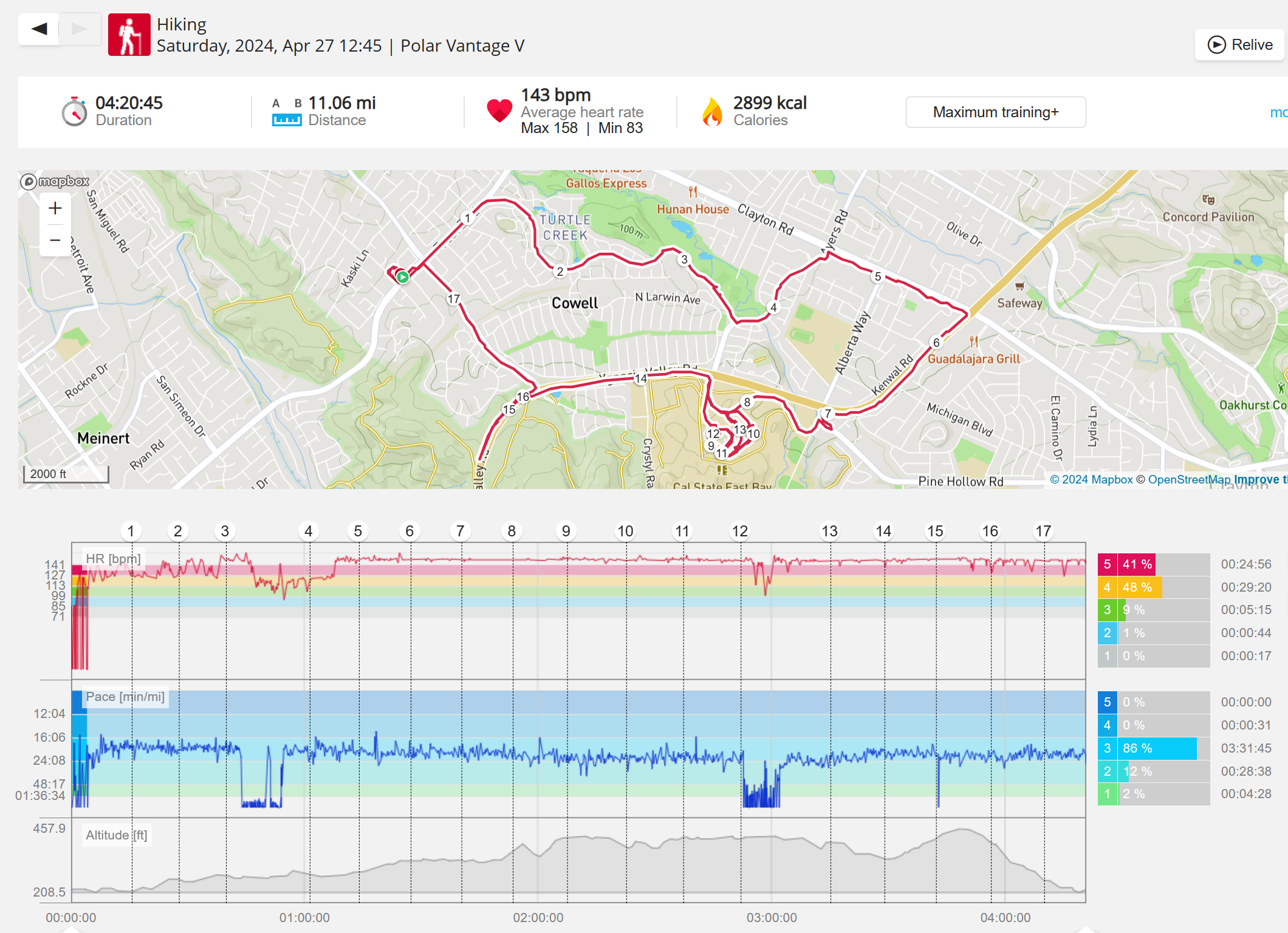Click the Mapbox logo
1288x933 pixels.
(x=55, y=181)
